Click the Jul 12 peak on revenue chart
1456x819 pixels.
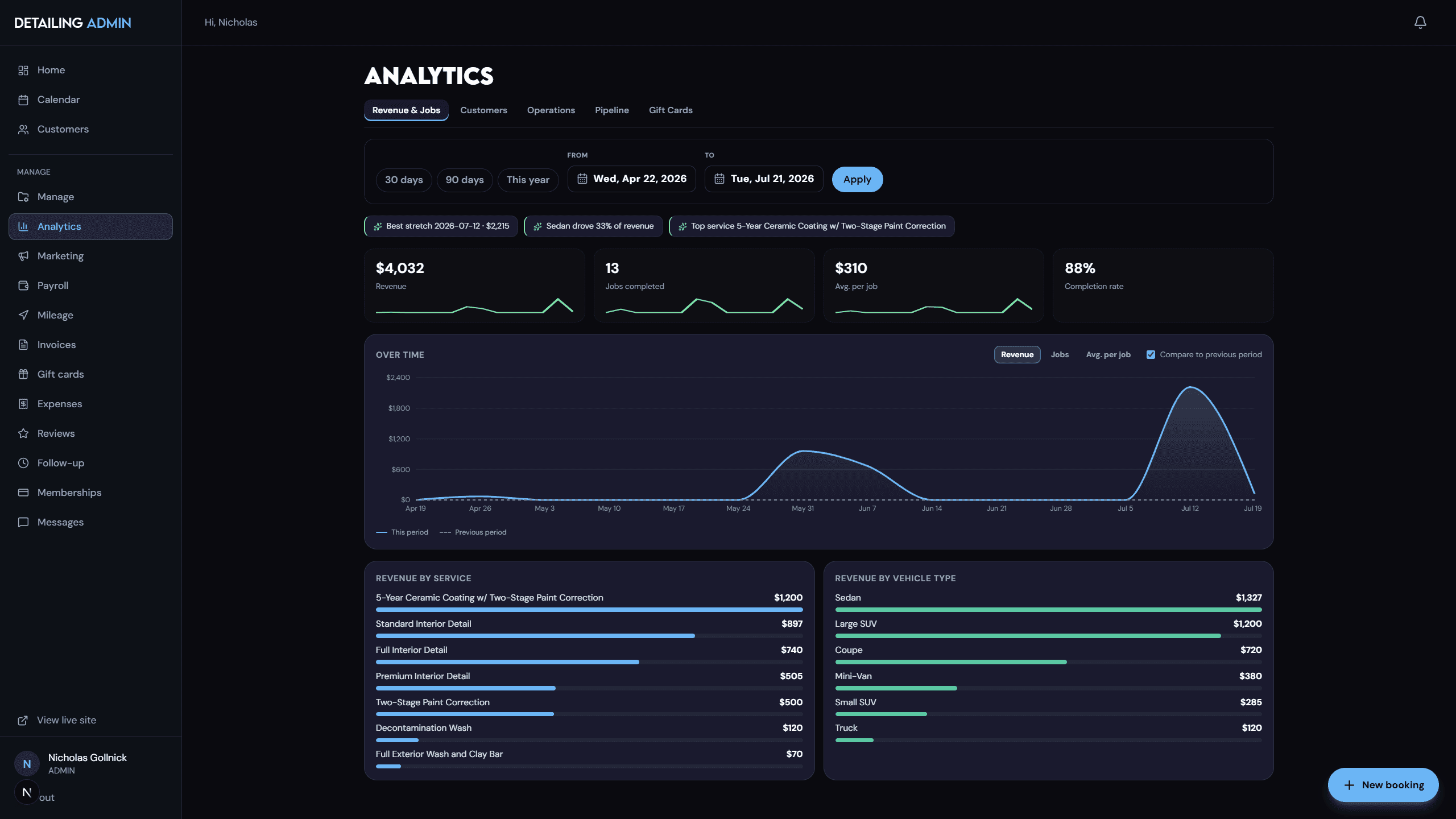pyautogui.click(x=1190, y=387)
